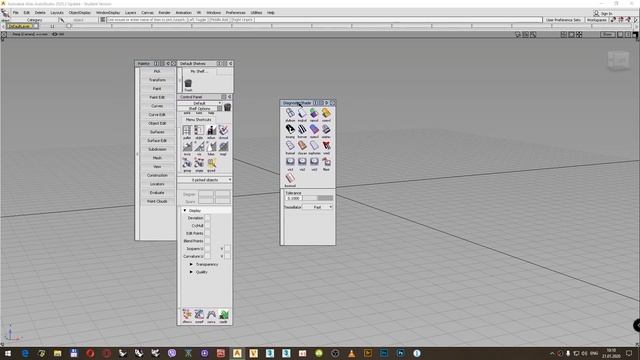Pick the purple-green random color shade icon
The width and height of the screenshot is (640, 360).
coord(314,113)
